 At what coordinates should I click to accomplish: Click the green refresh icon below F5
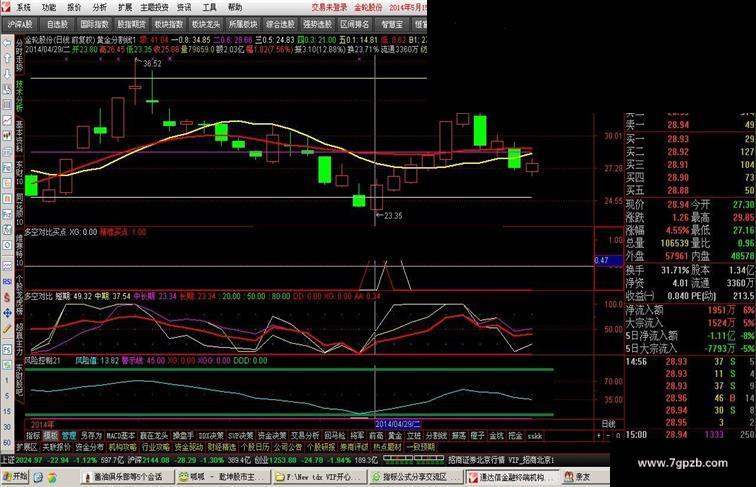point(7,365)
